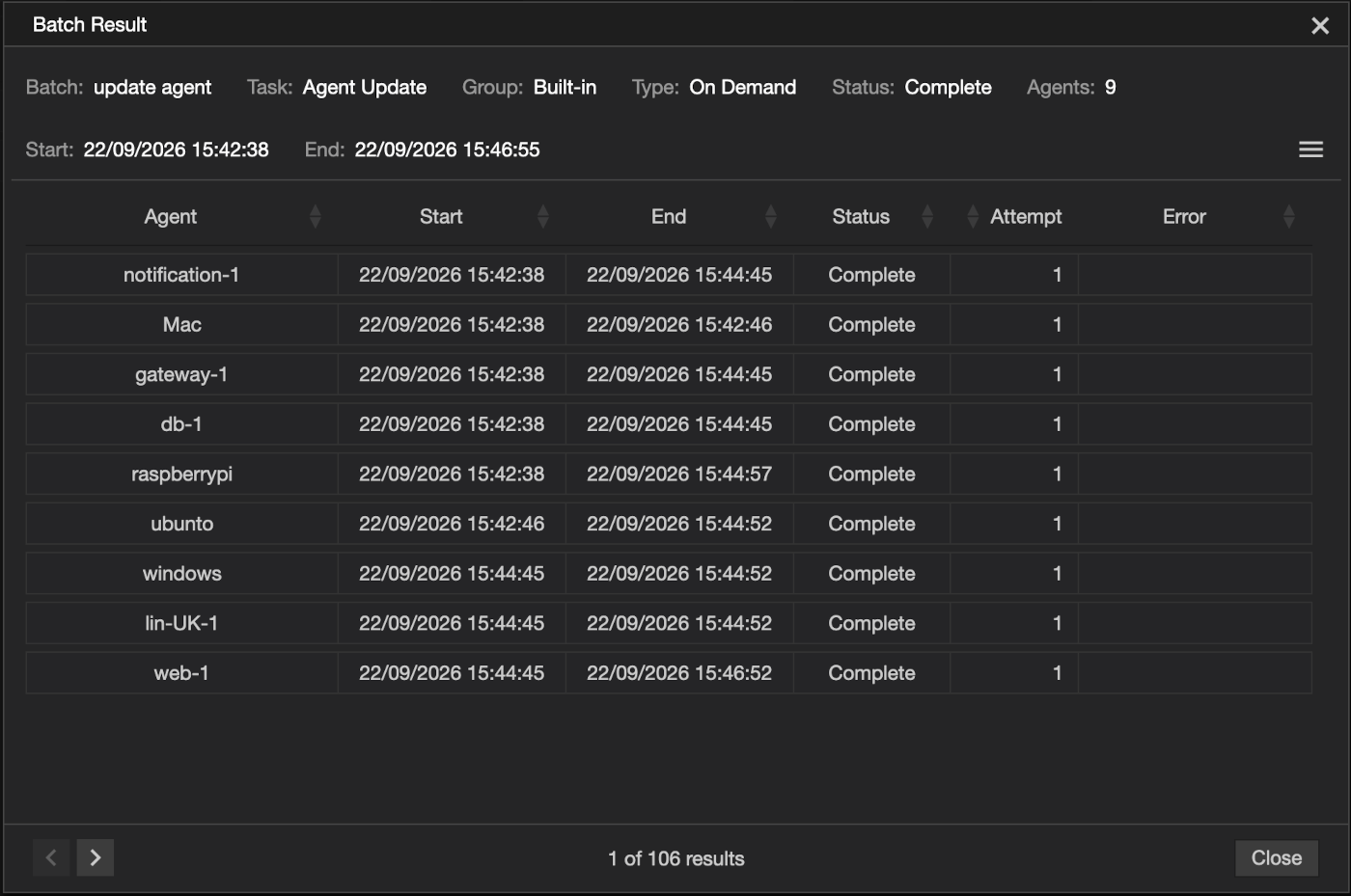Click the task value 'Agent Update'

(365, 88)
